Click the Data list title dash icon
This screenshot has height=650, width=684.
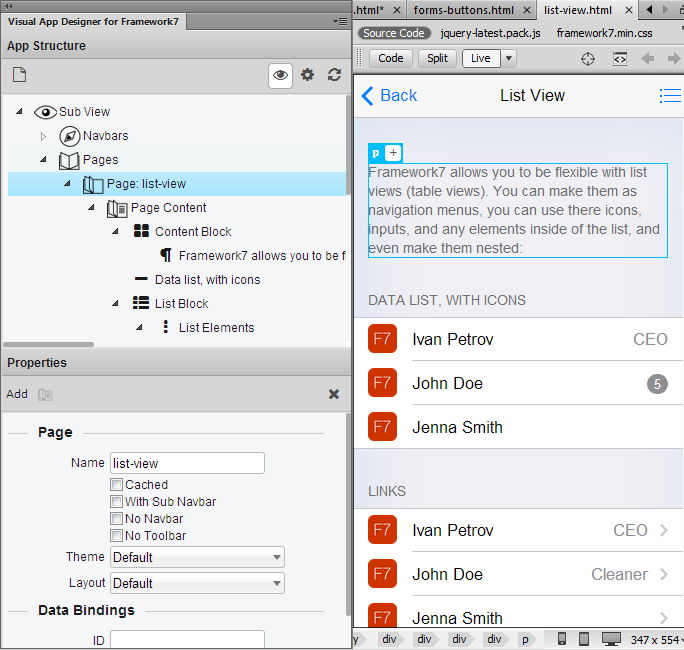141,279
